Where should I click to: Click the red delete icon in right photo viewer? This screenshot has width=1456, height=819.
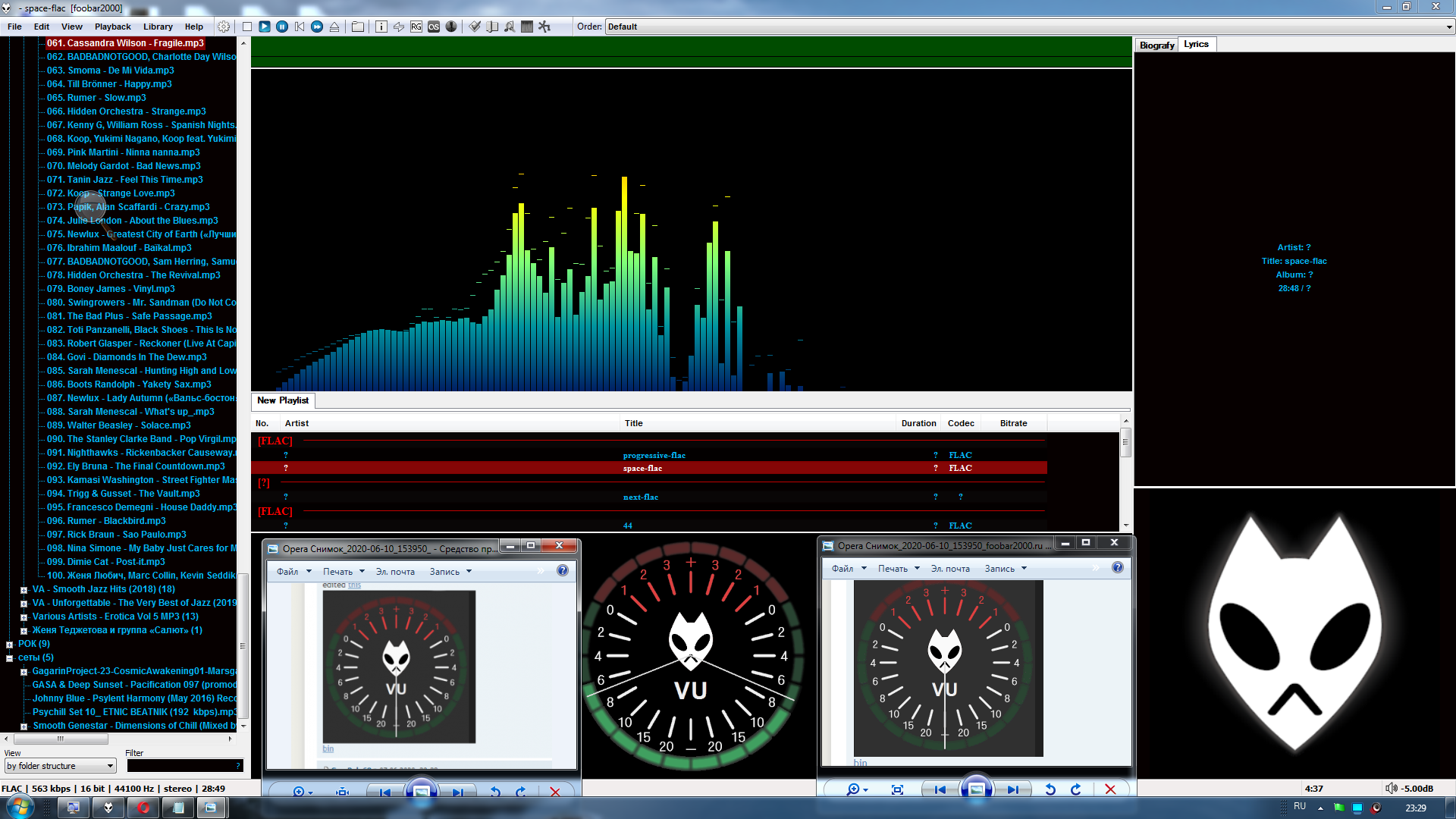(x=1110, y=789)
